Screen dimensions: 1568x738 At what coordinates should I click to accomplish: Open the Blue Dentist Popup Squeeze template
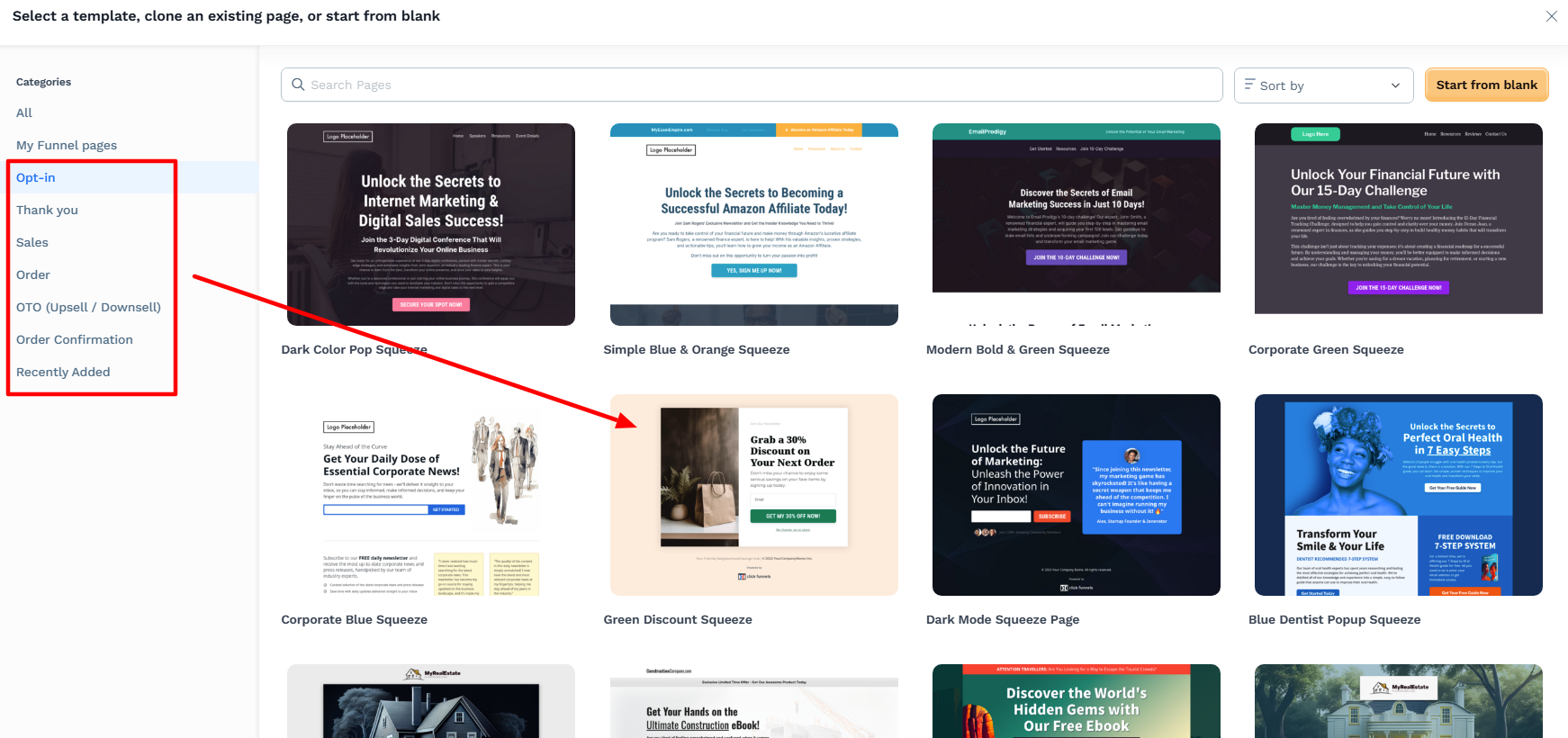coord(1398,494)
